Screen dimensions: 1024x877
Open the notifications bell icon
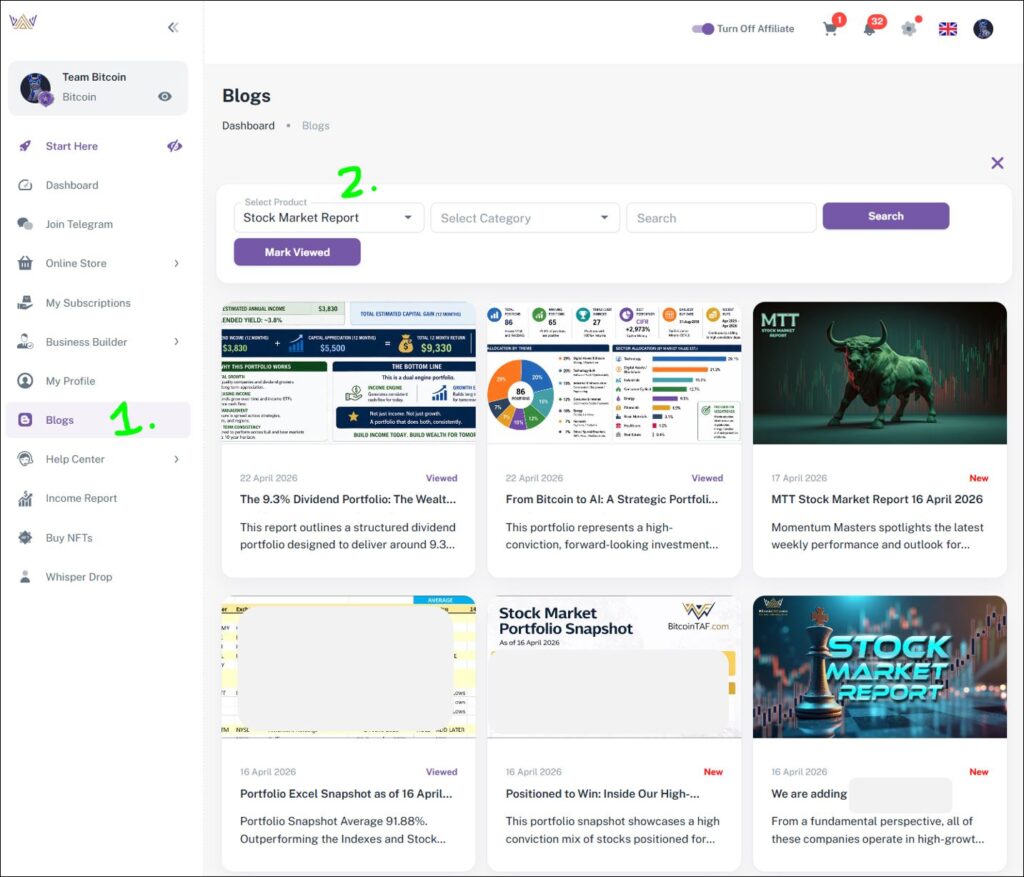point(869,29)
